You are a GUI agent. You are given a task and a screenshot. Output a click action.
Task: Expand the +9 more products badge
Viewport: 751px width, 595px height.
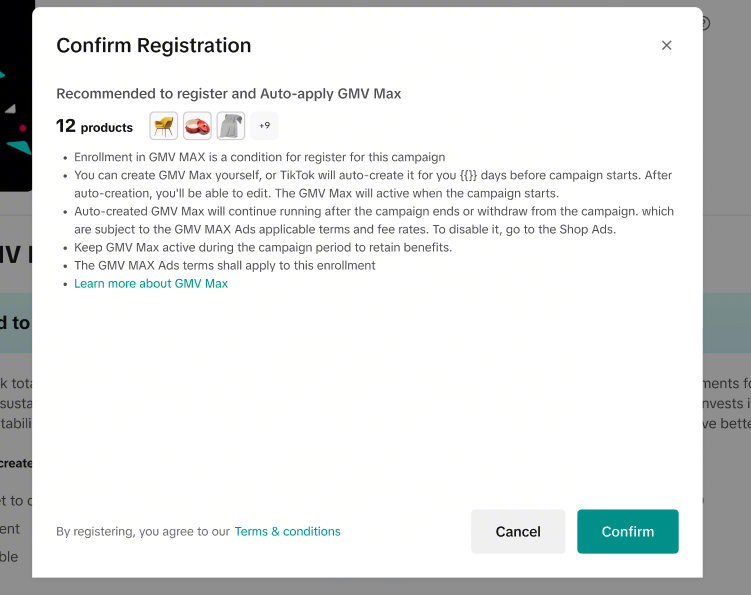coord(264,126)
